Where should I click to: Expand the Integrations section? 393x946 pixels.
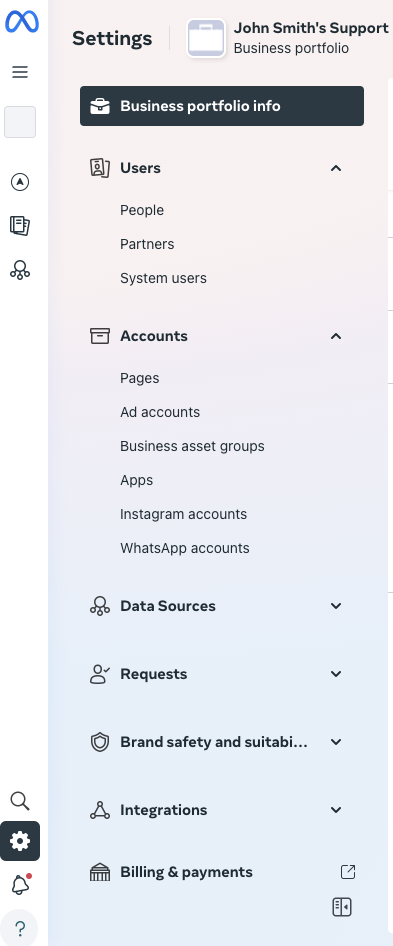[x=336, y=810]
